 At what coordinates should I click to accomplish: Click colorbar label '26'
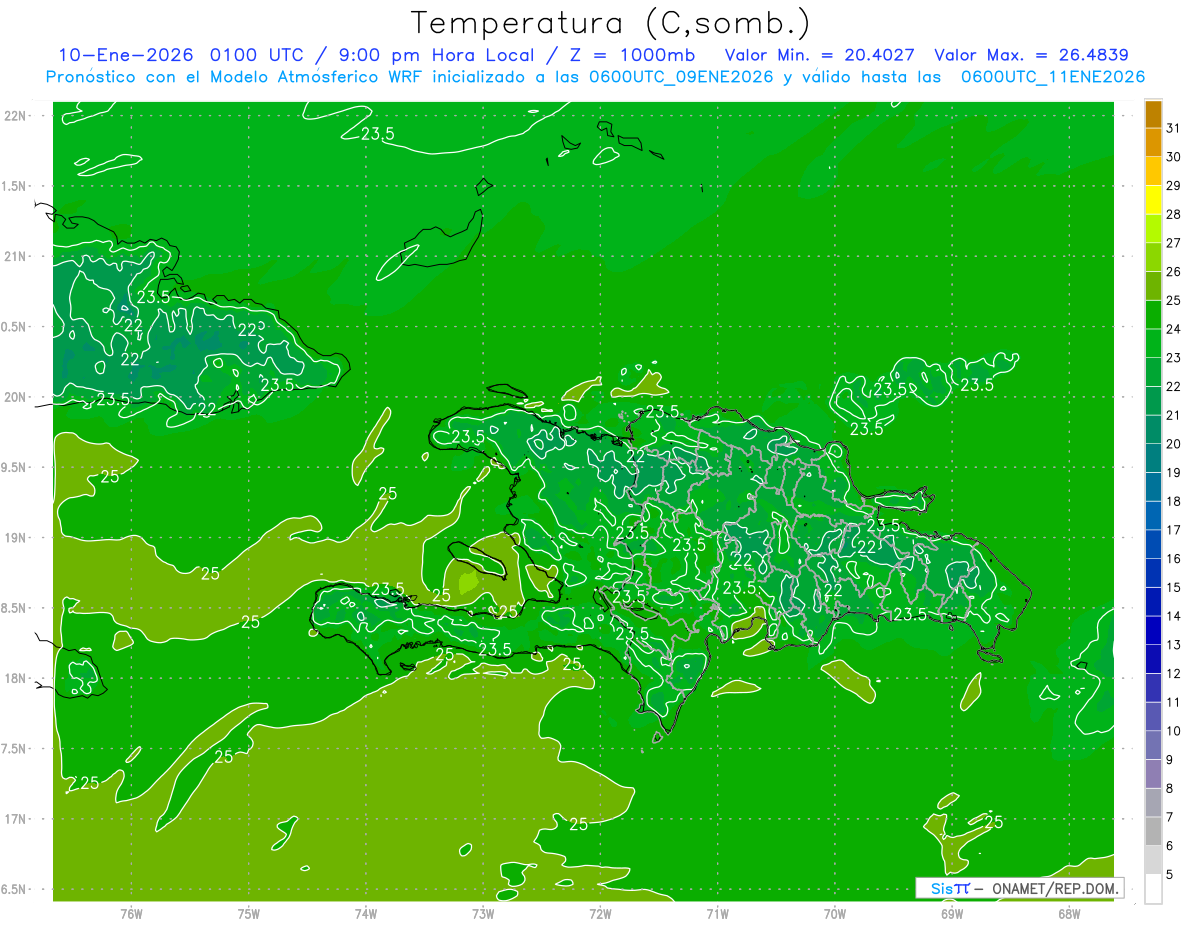(x=1174, y=271)
